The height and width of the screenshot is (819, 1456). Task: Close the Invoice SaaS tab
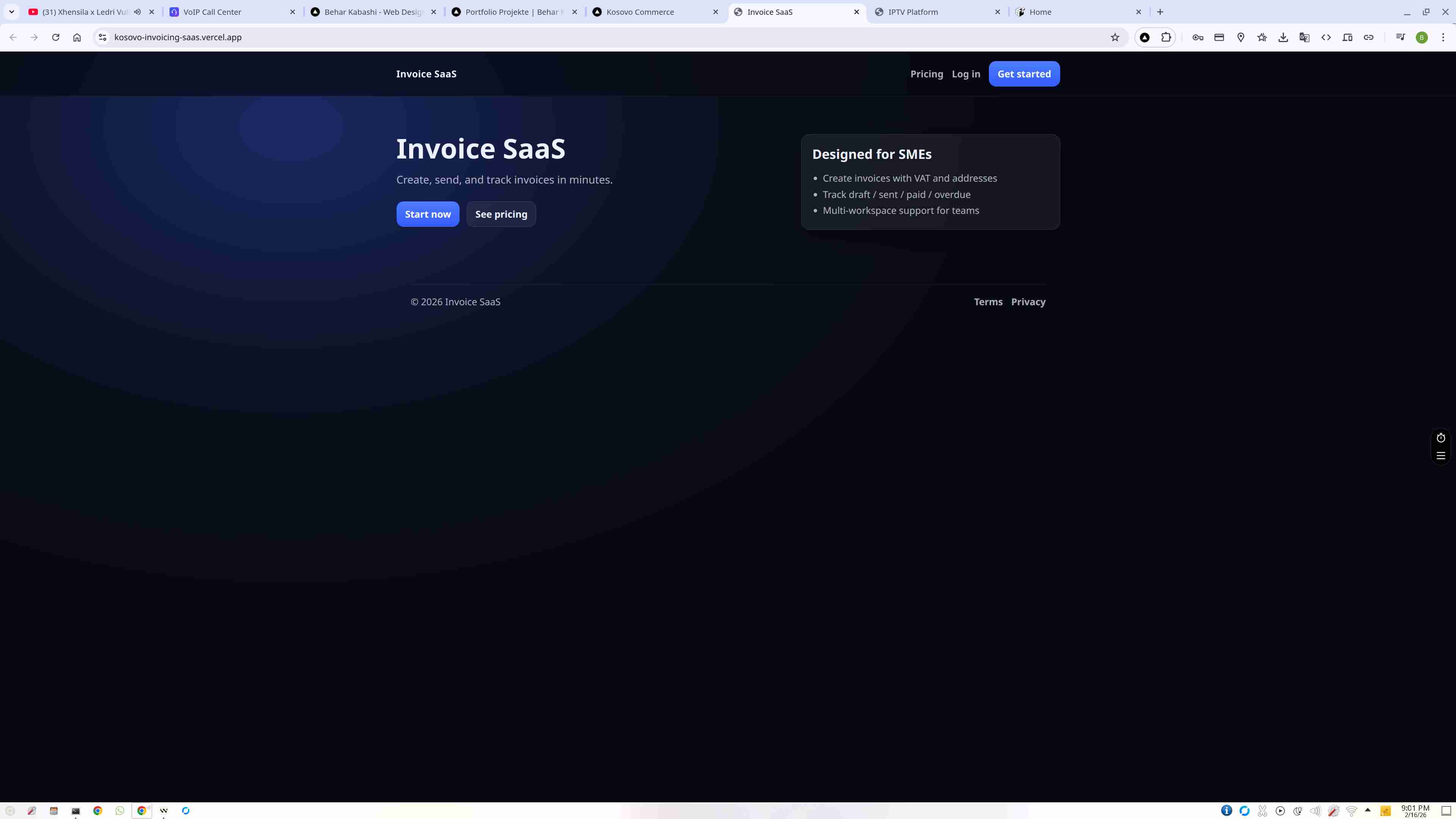856,12
